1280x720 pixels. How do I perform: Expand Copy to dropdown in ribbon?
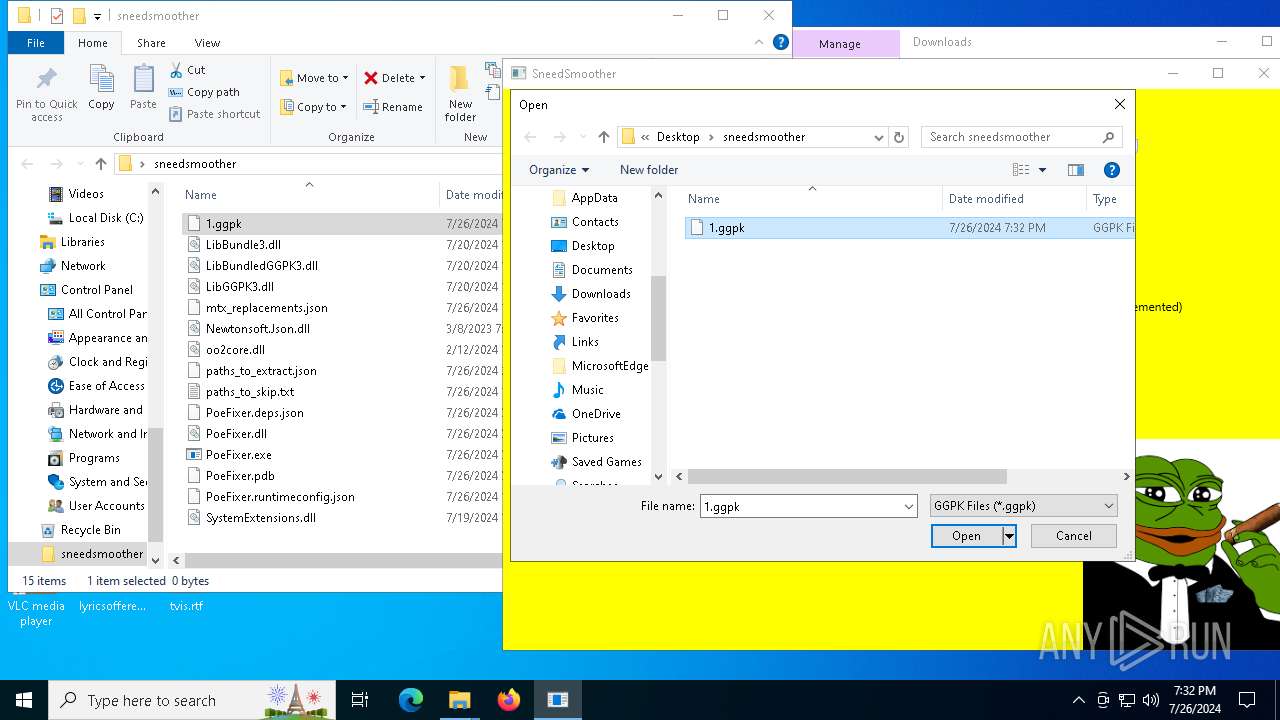coord(344,107)
